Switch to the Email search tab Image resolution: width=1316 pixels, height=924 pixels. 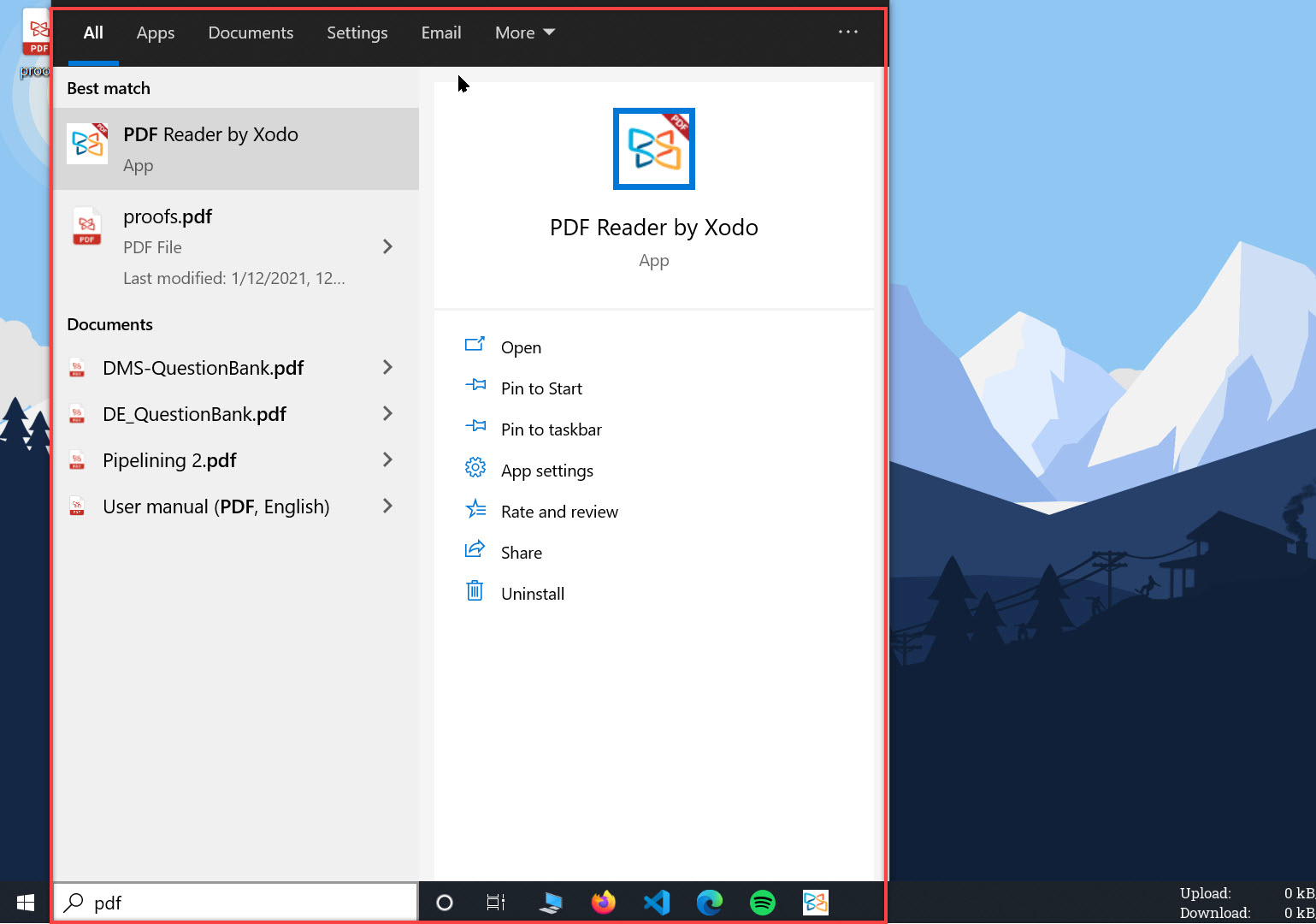[x=441, y=33]
